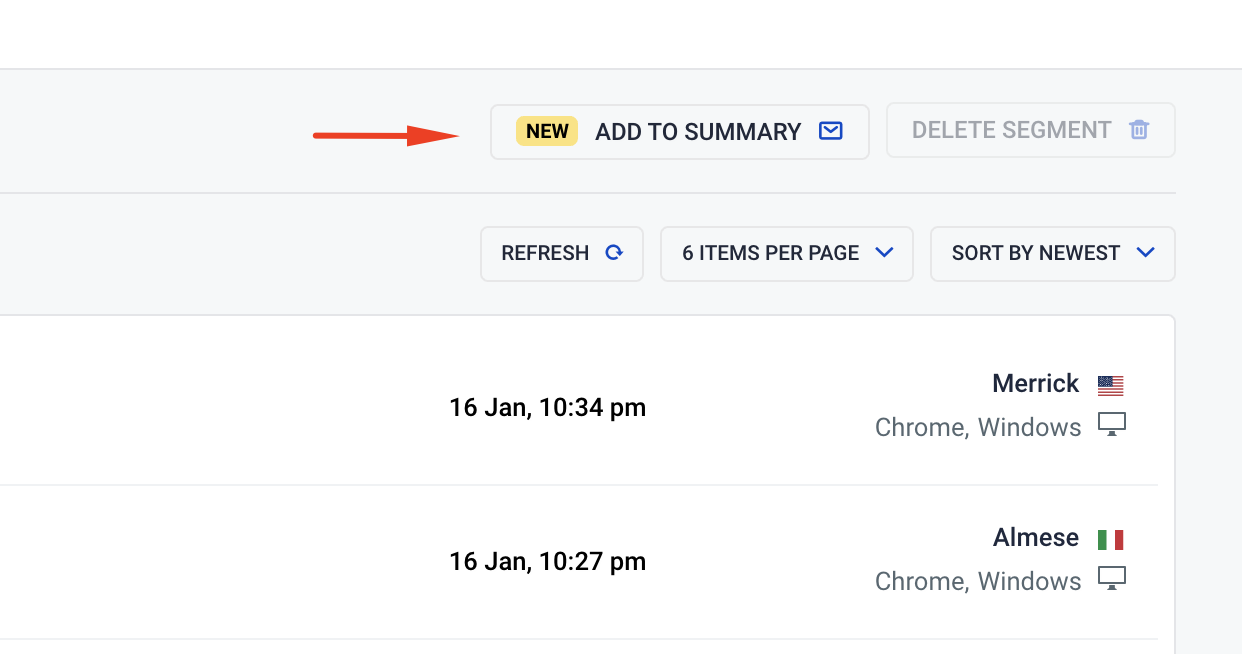Click the ADD TO SUMMARY button
The height and width of the screenshot is (654, 1242).
679,131
